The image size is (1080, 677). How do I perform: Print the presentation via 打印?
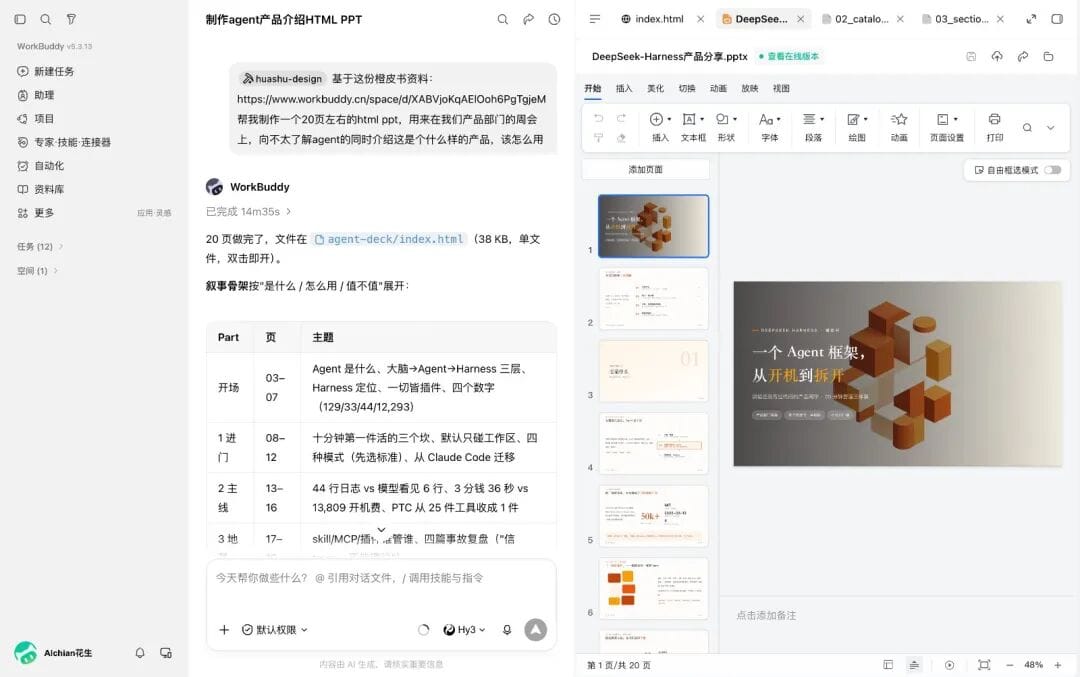click(x=994, y=127)
